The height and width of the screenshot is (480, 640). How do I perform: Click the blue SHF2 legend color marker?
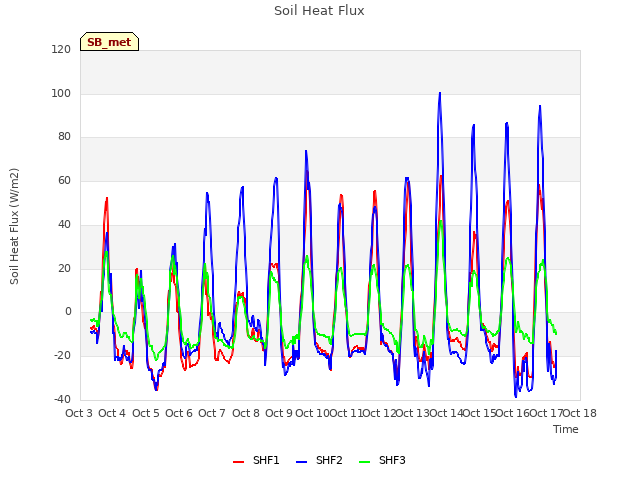pyautogui.click(x=301, y=461)
